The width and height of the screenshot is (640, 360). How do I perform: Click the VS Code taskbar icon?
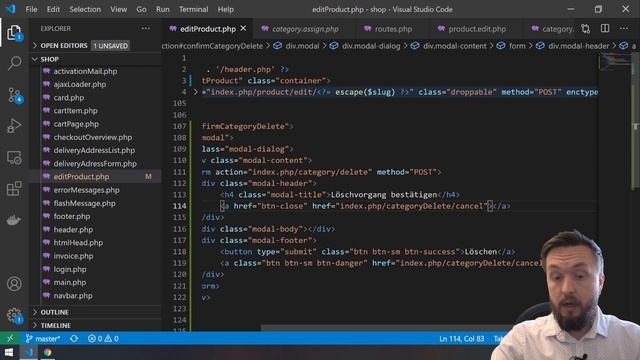pos(29,352)
